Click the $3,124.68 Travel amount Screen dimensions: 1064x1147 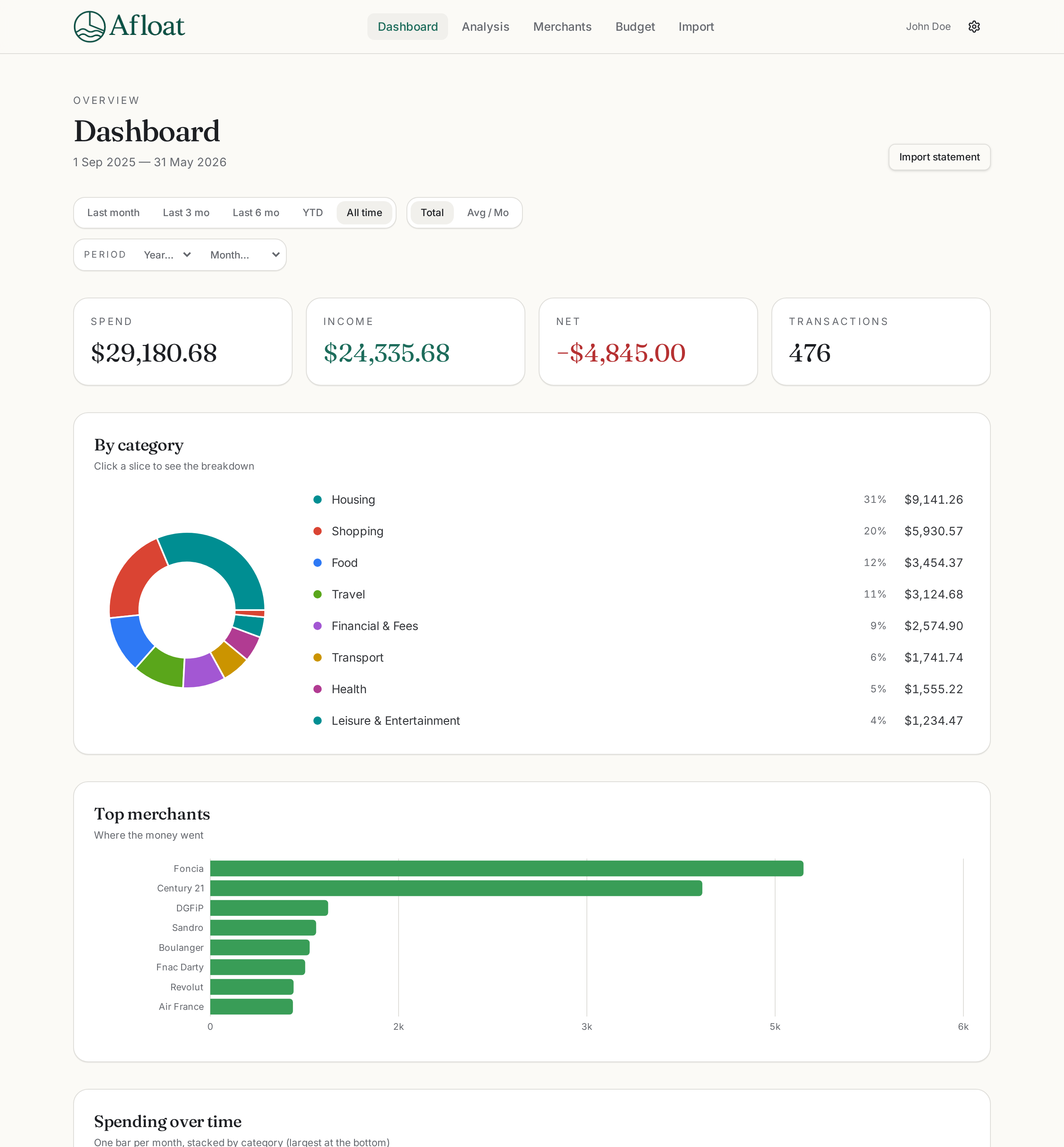pyautogui.click(x=933, y=594)
